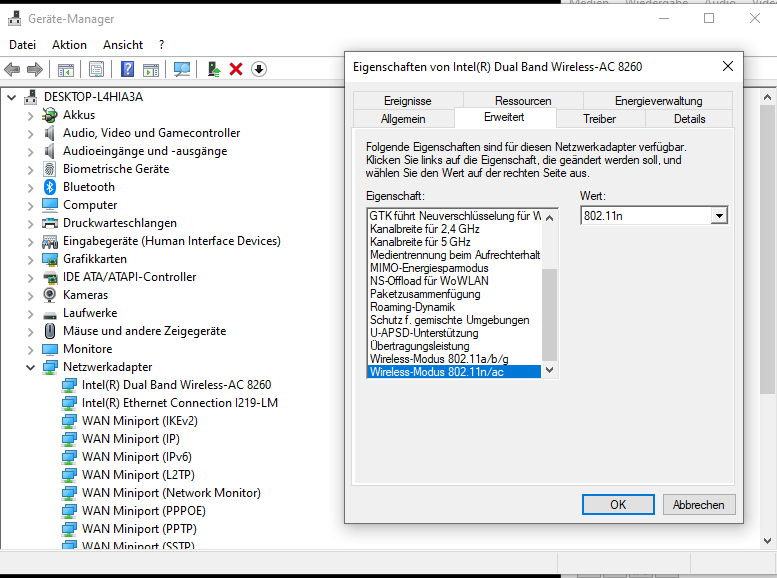The height and width of the screenshot is (578, 777).
Task: Expand the Bluetooth category
Action: pos(31,188)
